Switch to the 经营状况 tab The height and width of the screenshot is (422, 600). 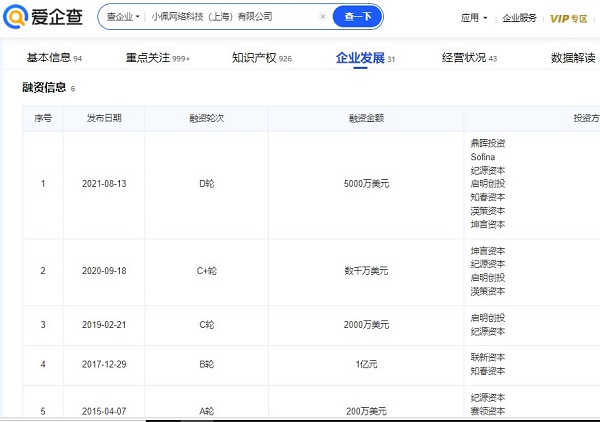coord(469,58)
